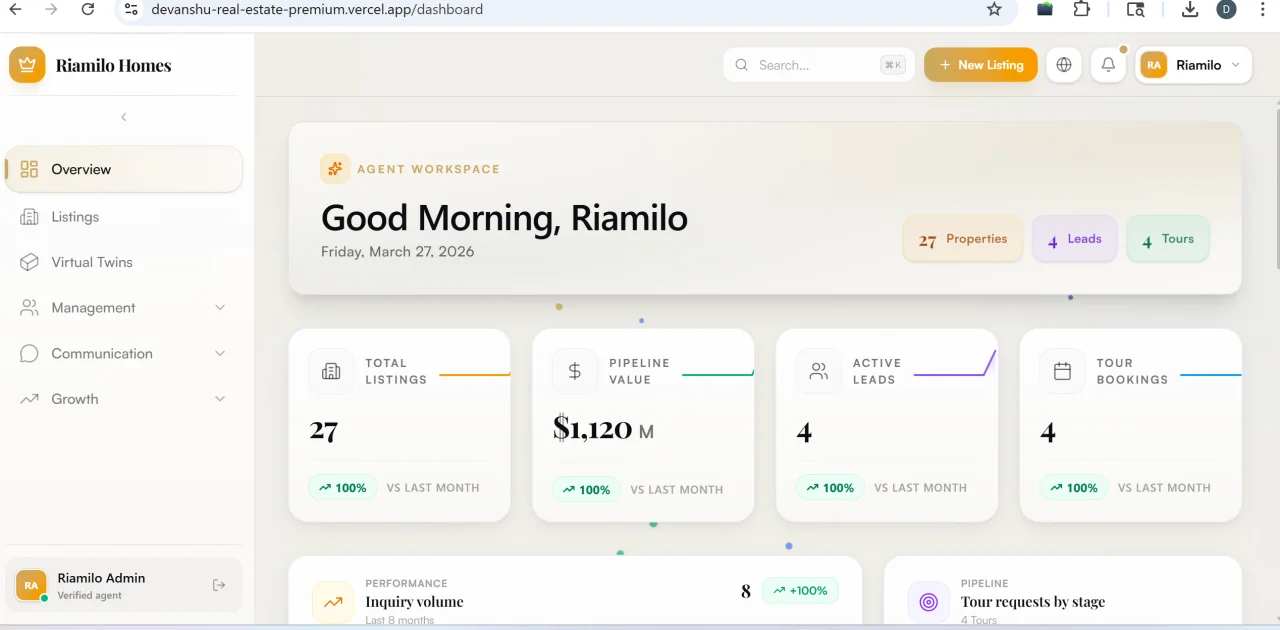1280x630 pixels.
Task: Click the Tour requests by stage heading
Action: click(x=1033, y=602)
